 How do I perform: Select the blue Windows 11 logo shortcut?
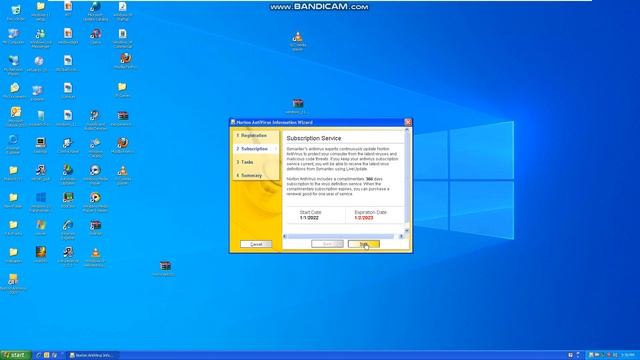pos(40,202)
